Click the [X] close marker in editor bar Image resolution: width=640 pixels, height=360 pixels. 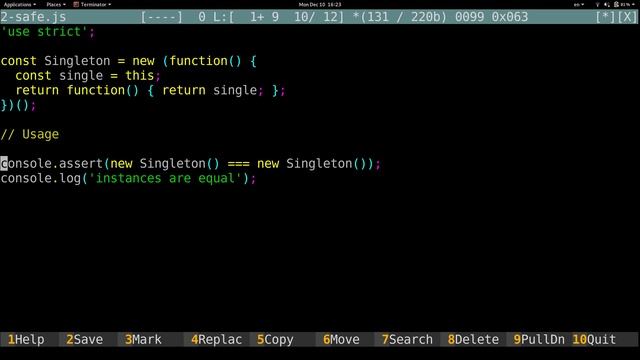(627, 17)
